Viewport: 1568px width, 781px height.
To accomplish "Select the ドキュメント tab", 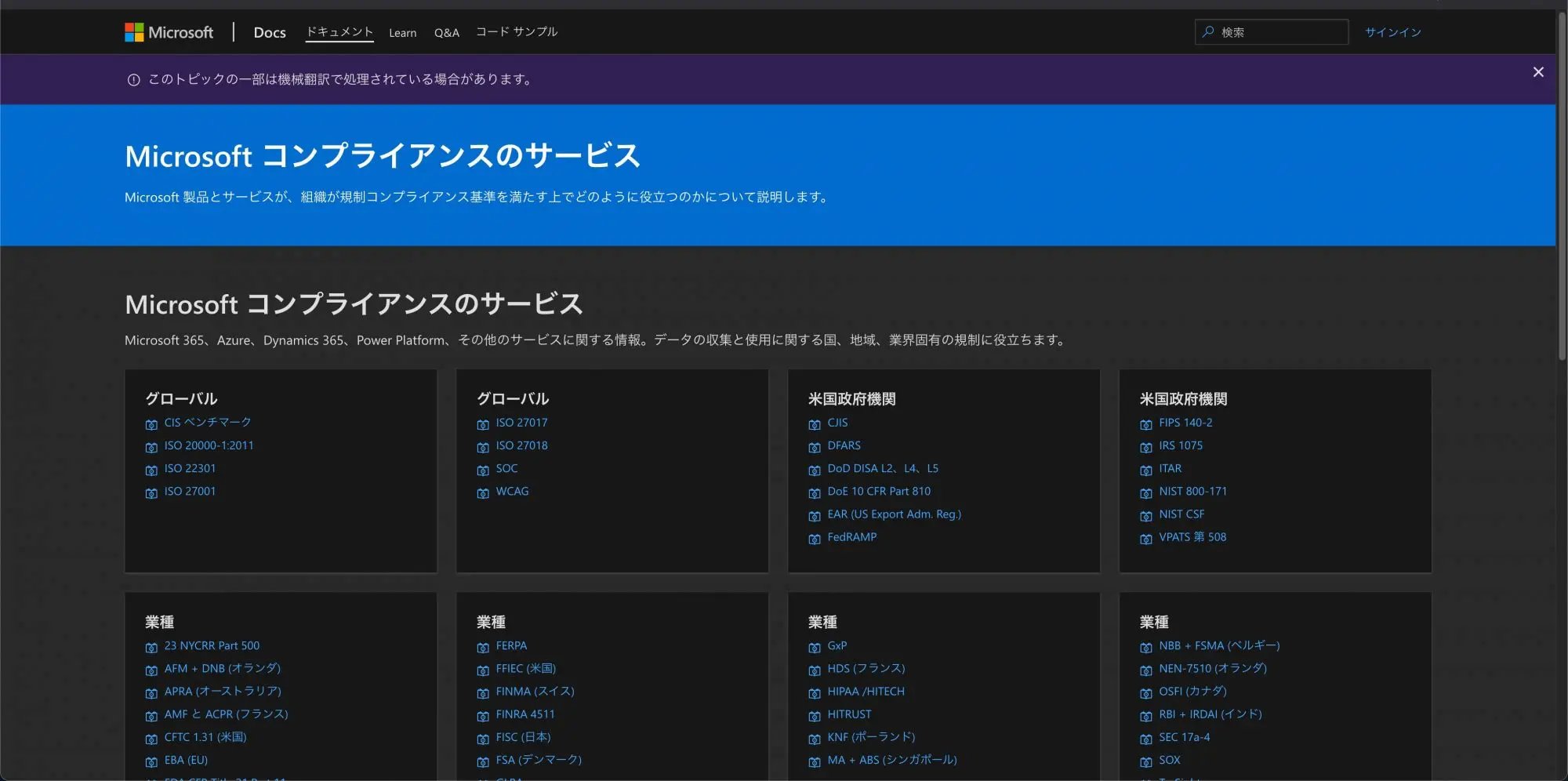I will click(339, 32).
